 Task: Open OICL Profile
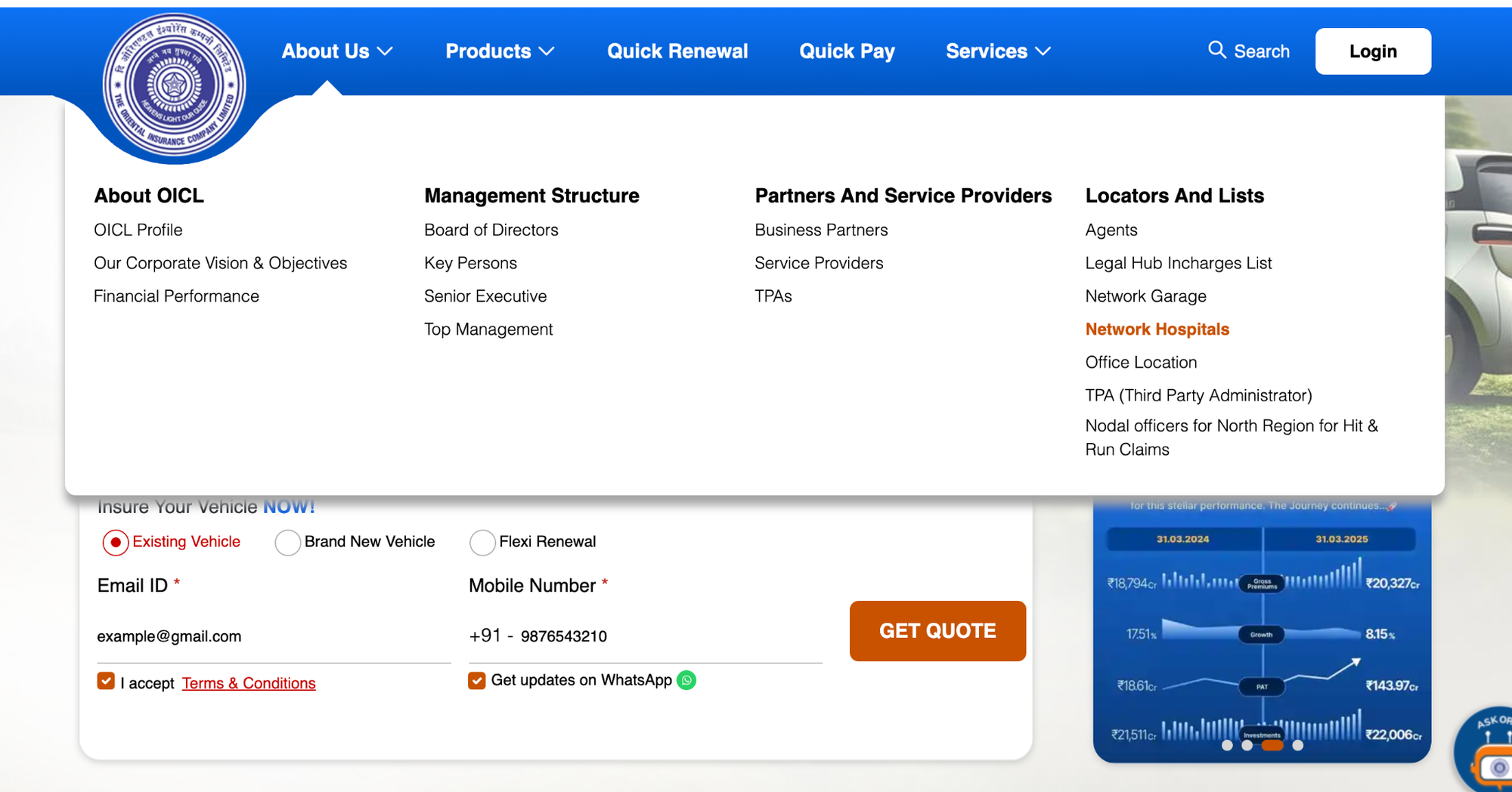coord(138,230)
